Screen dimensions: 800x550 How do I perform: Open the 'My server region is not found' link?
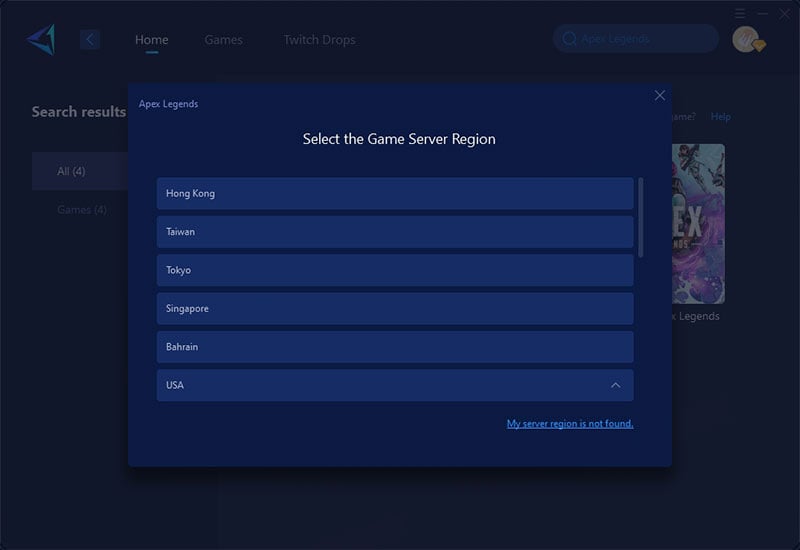(x=570, y=423)
